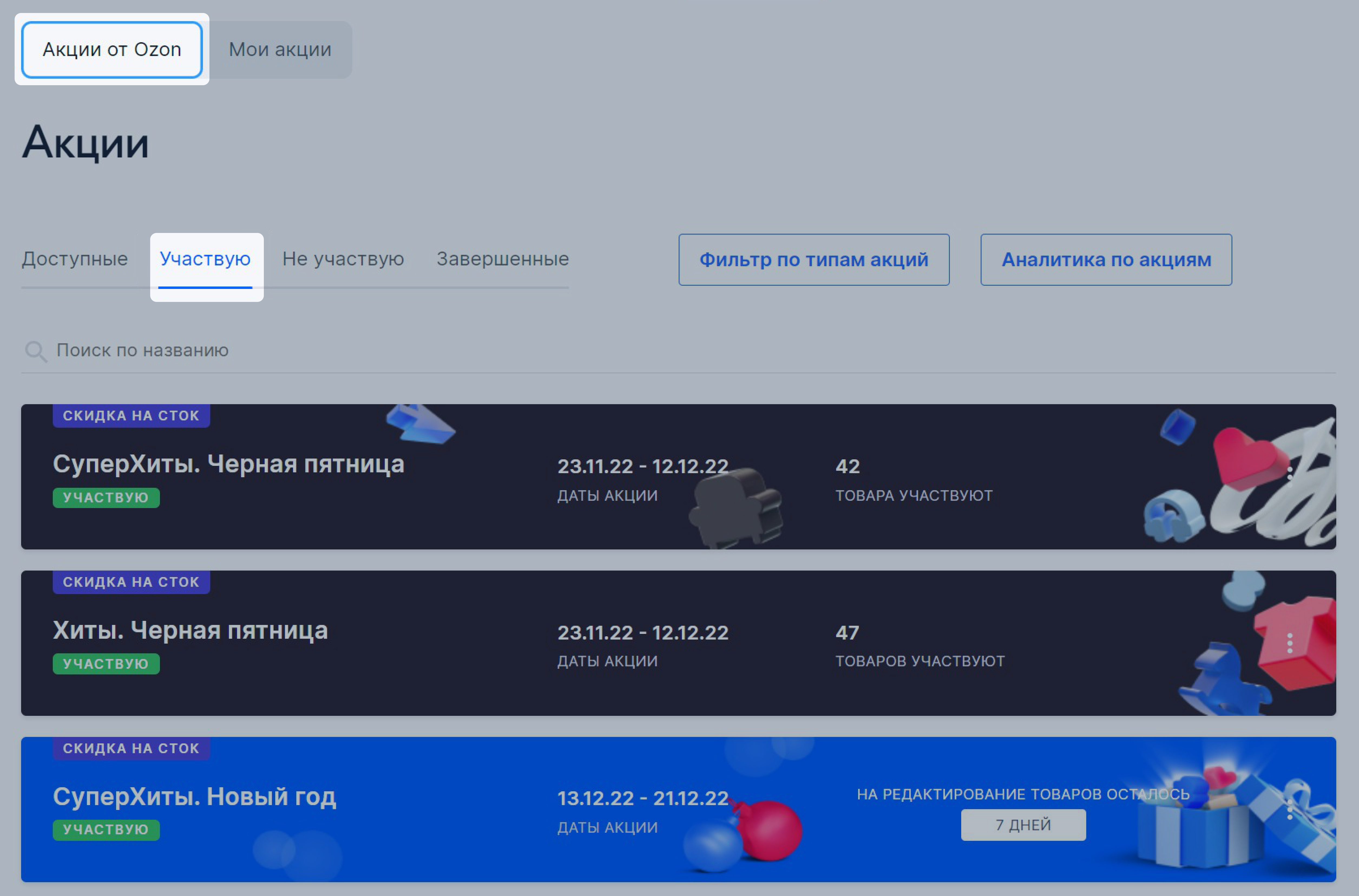Click Участвую badge on СуперХиты. Новый год
This screenshot has width=1359, height=896.
(106, 830)
